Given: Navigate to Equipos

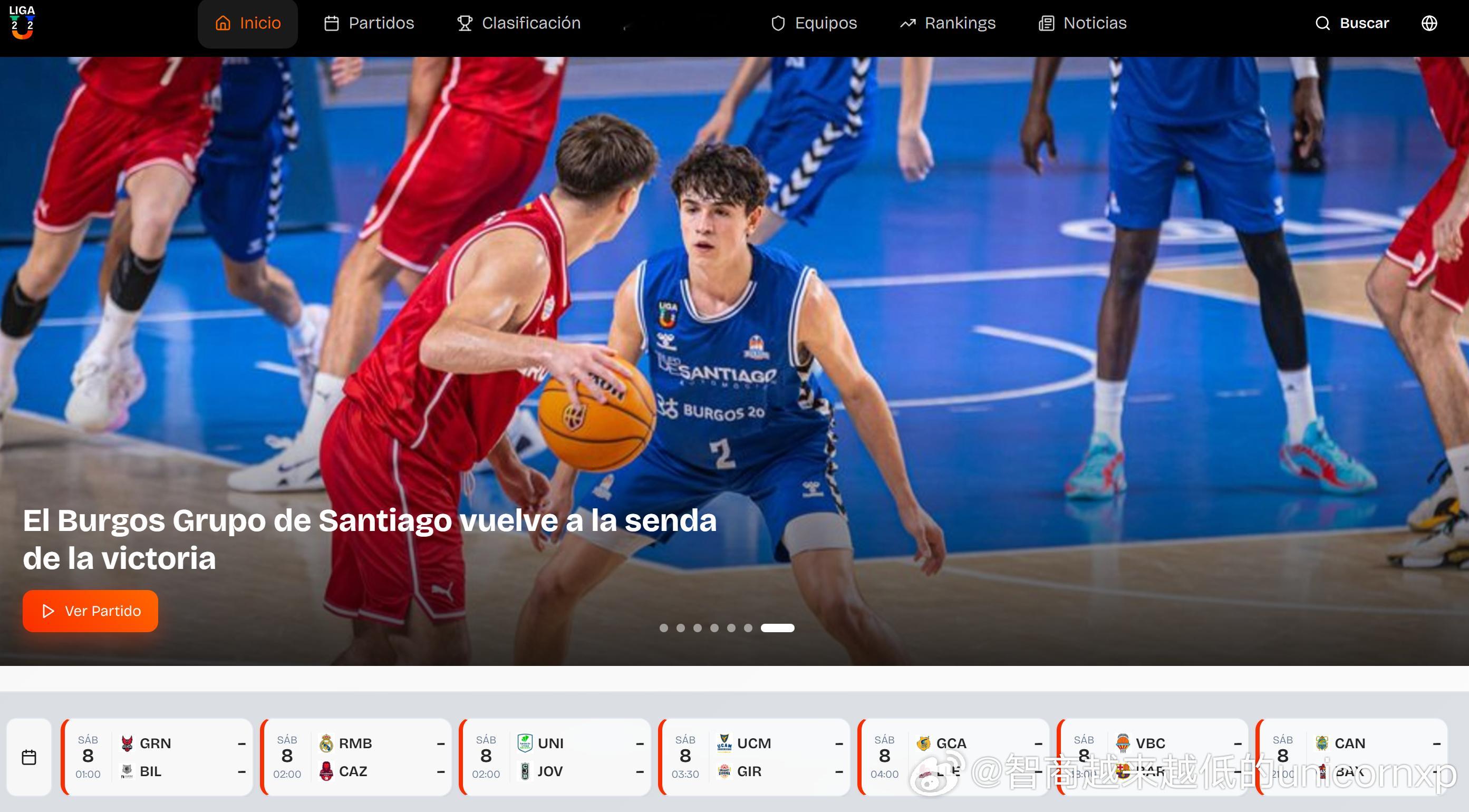Looking at the screenshot, I should pyautogui.click(x=814, y=23).
